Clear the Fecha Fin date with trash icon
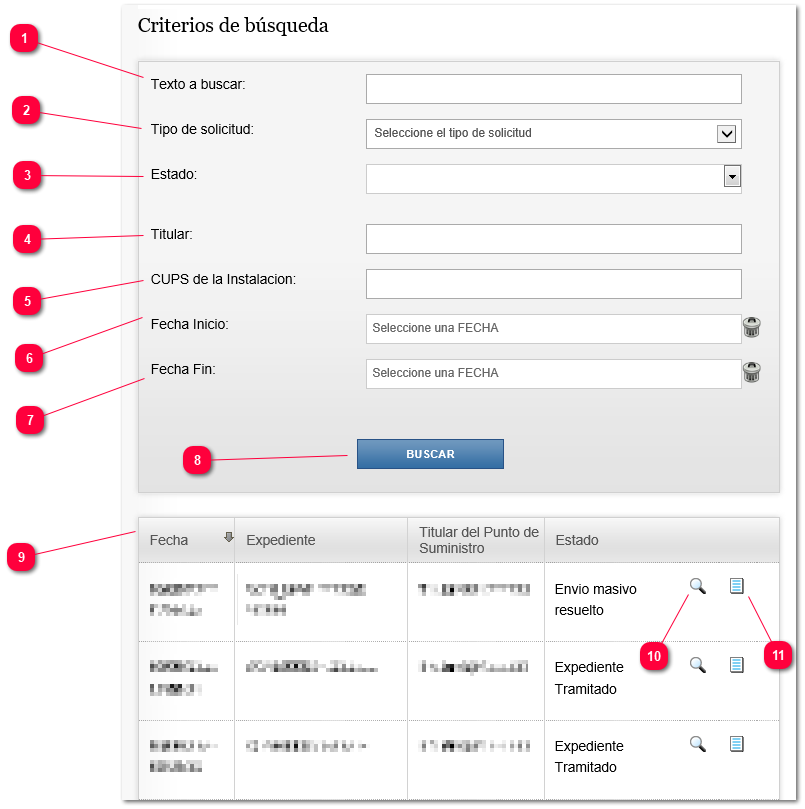Viewport: 805px width, 809px height. pos(751,372)
